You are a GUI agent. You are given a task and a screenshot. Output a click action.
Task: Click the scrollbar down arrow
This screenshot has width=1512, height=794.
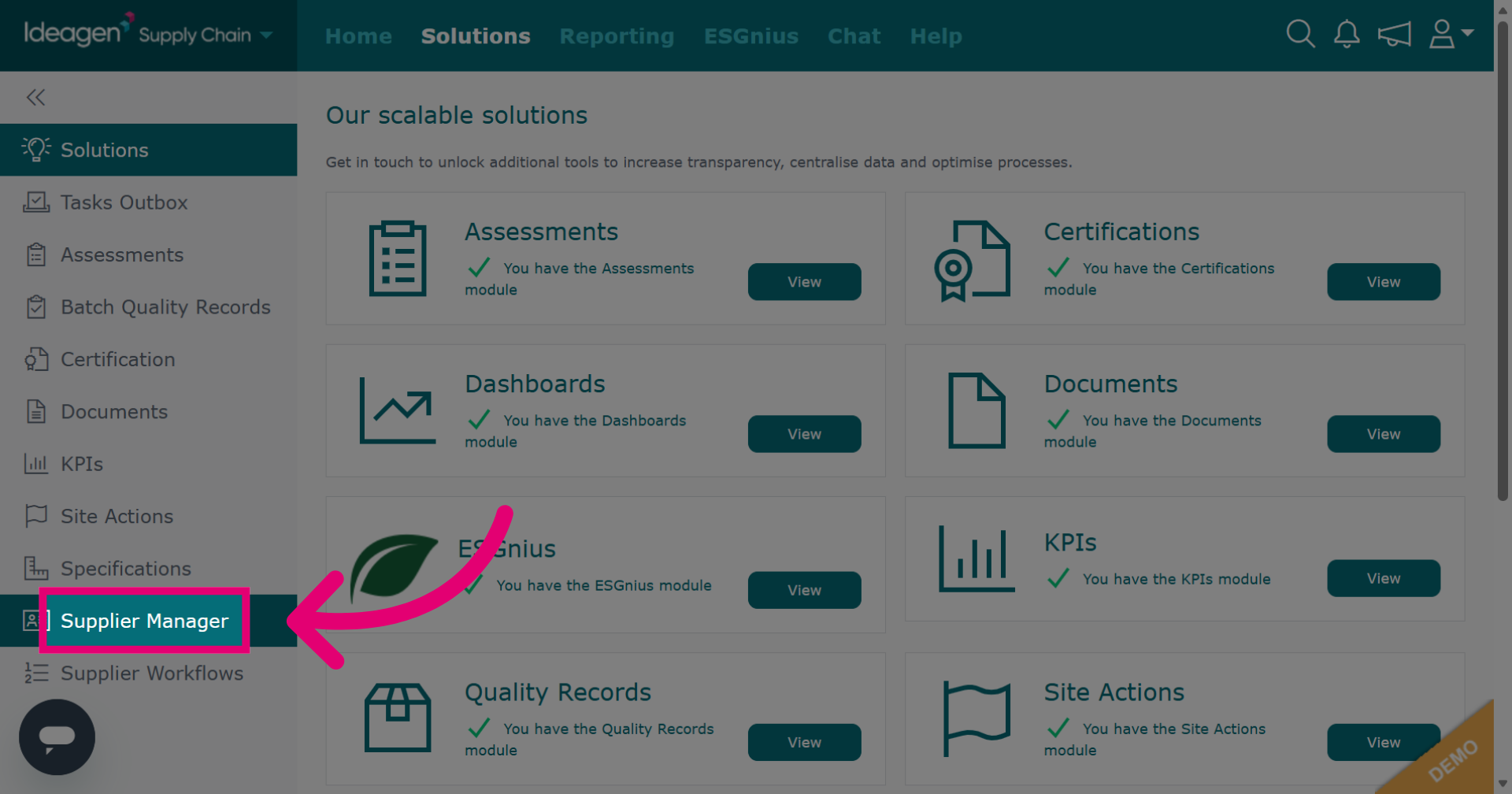pos(1503,784)
